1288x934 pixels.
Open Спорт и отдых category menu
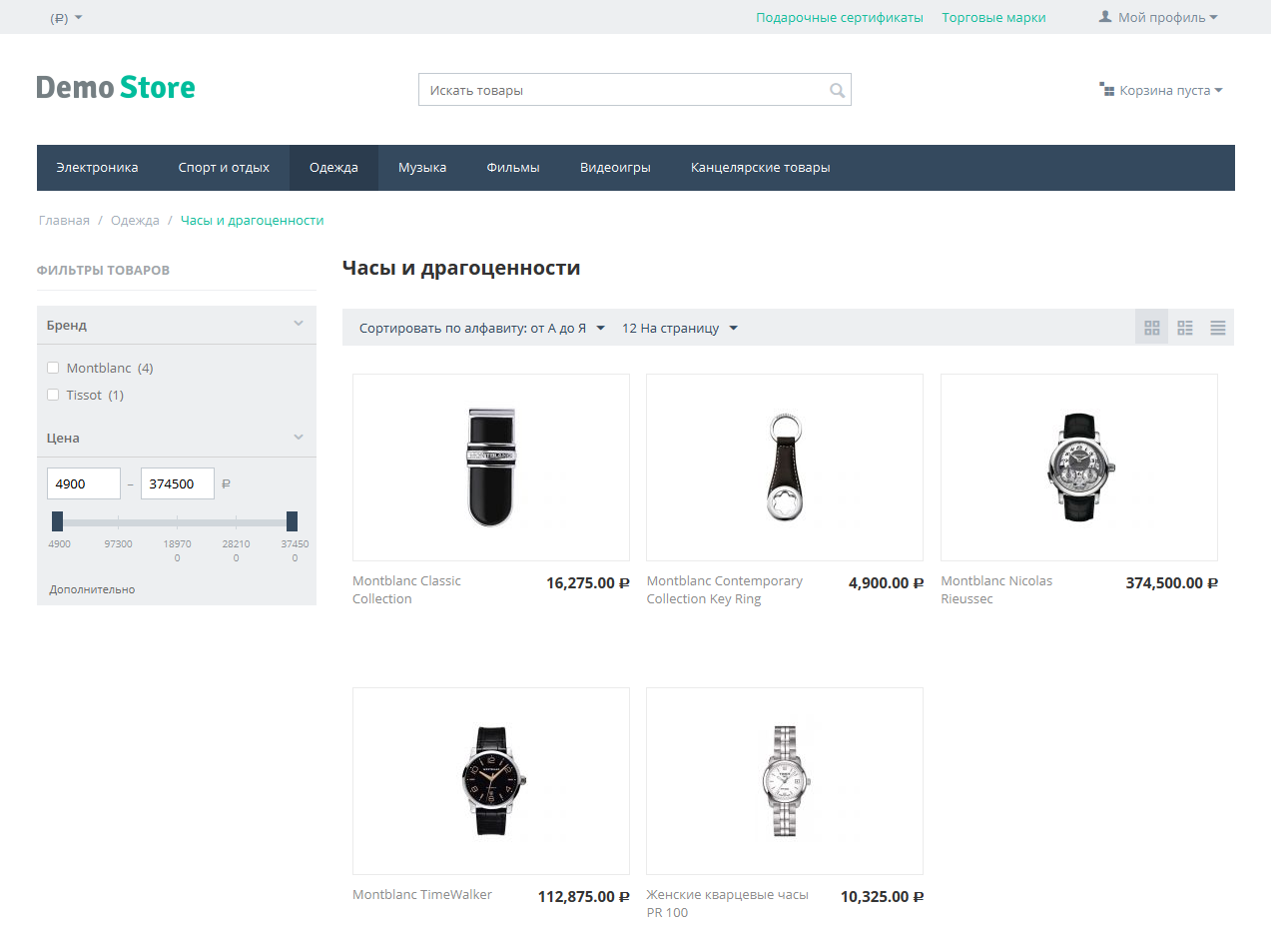(x=224, y=168)
